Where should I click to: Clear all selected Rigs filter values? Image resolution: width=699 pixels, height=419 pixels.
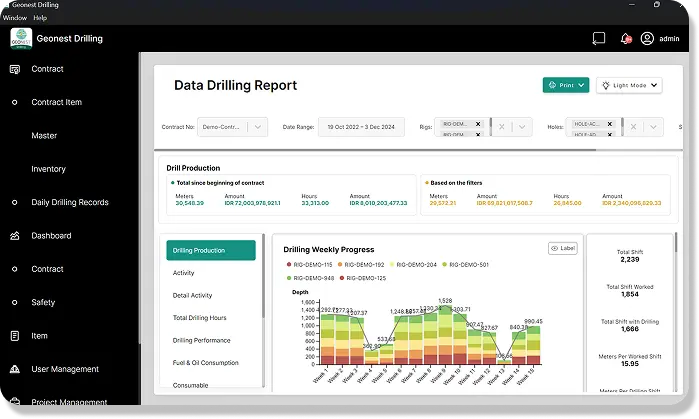point(501,127)
